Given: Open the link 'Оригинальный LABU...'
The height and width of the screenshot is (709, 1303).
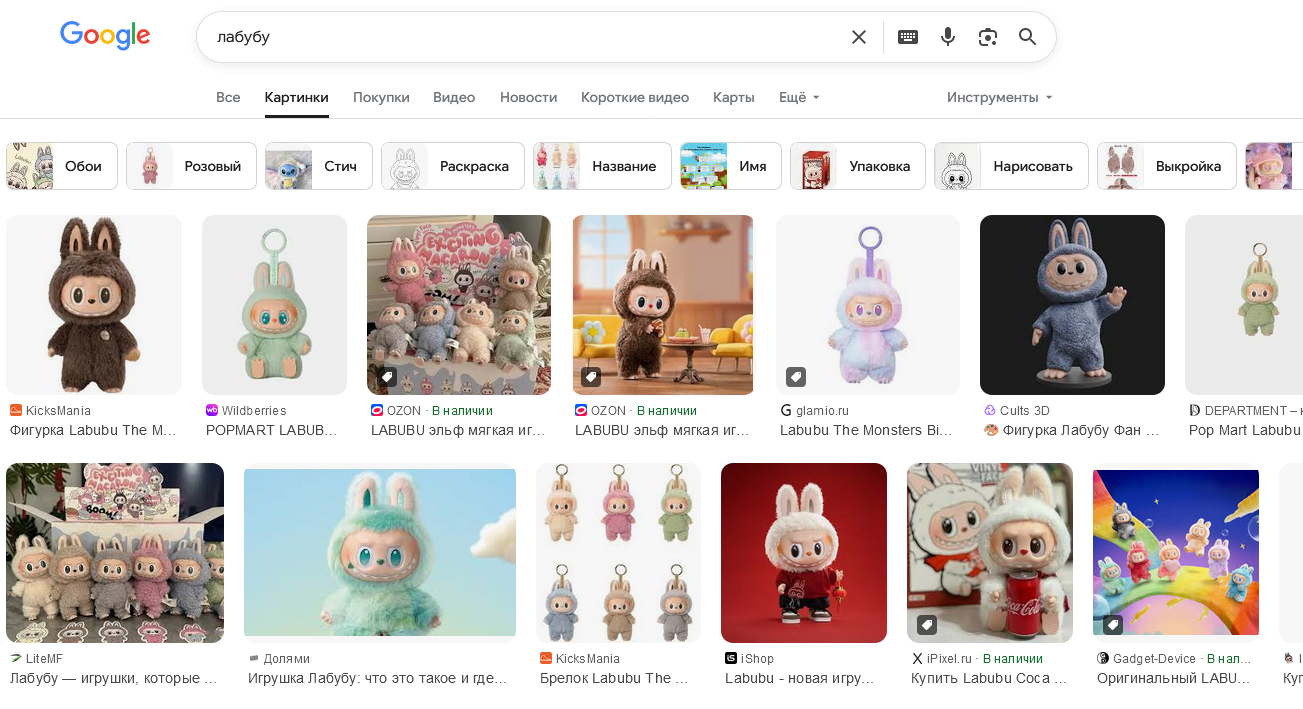Looking at the screenshot, I should [1174, 678].
